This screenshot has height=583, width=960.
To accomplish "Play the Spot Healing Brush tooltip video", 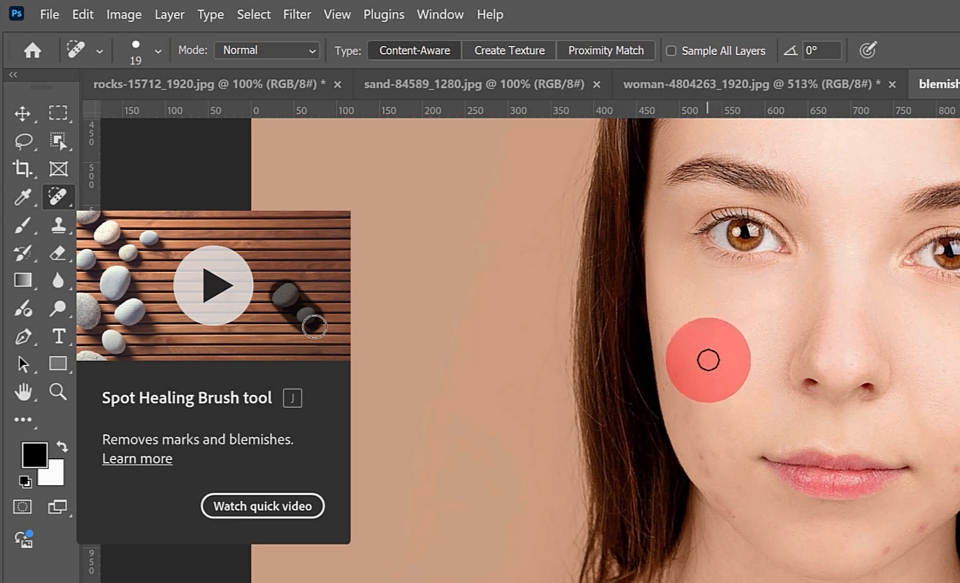I will coord(213,285).
